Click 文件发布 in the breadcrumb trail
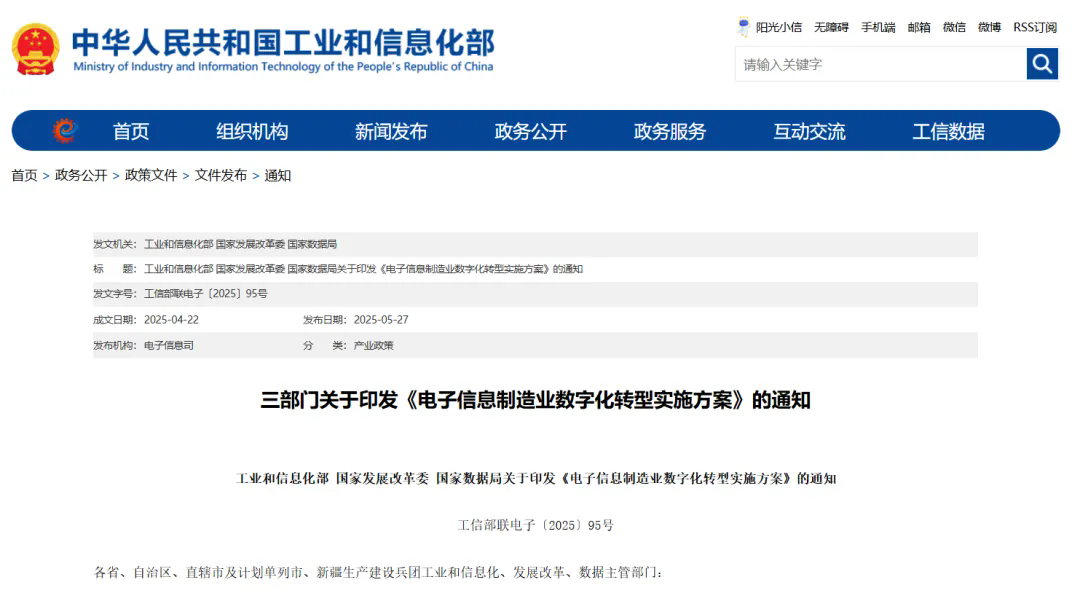1080x593 pixels. pos(221,175)
